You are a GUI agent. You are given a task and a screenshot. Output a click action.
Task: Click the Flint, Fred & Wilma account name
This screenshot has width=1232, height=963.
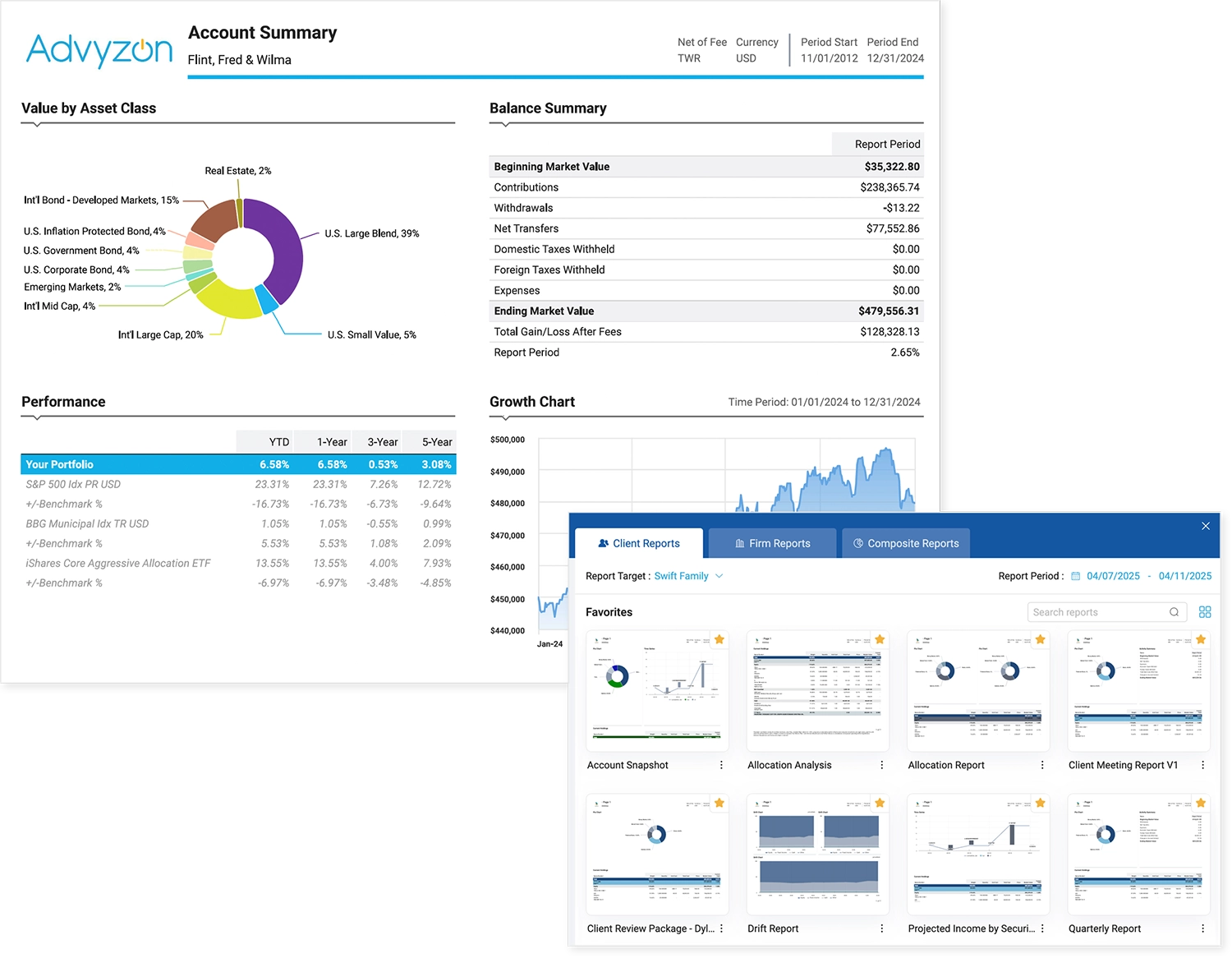239,60
